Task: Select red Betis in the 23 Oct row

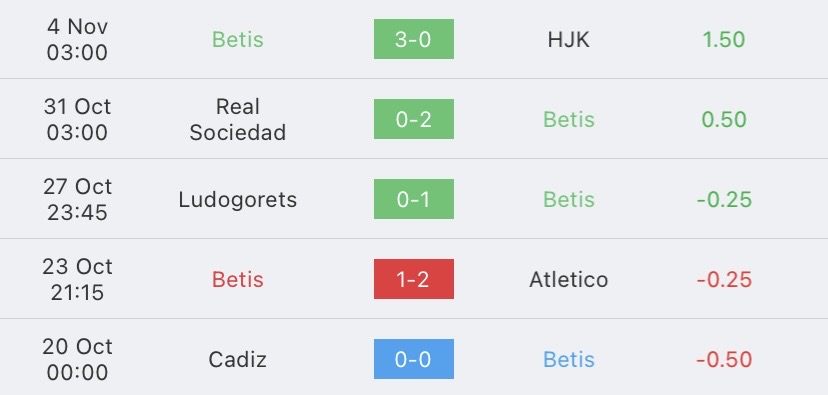Action: click(x=238, y=279)
